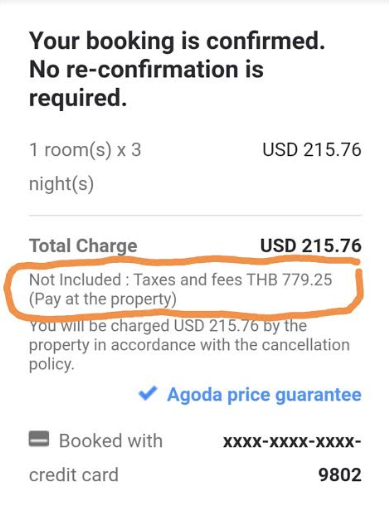
Task: Click the masked card number xxxx-xxxx-xxxx-
Action: 292,442
